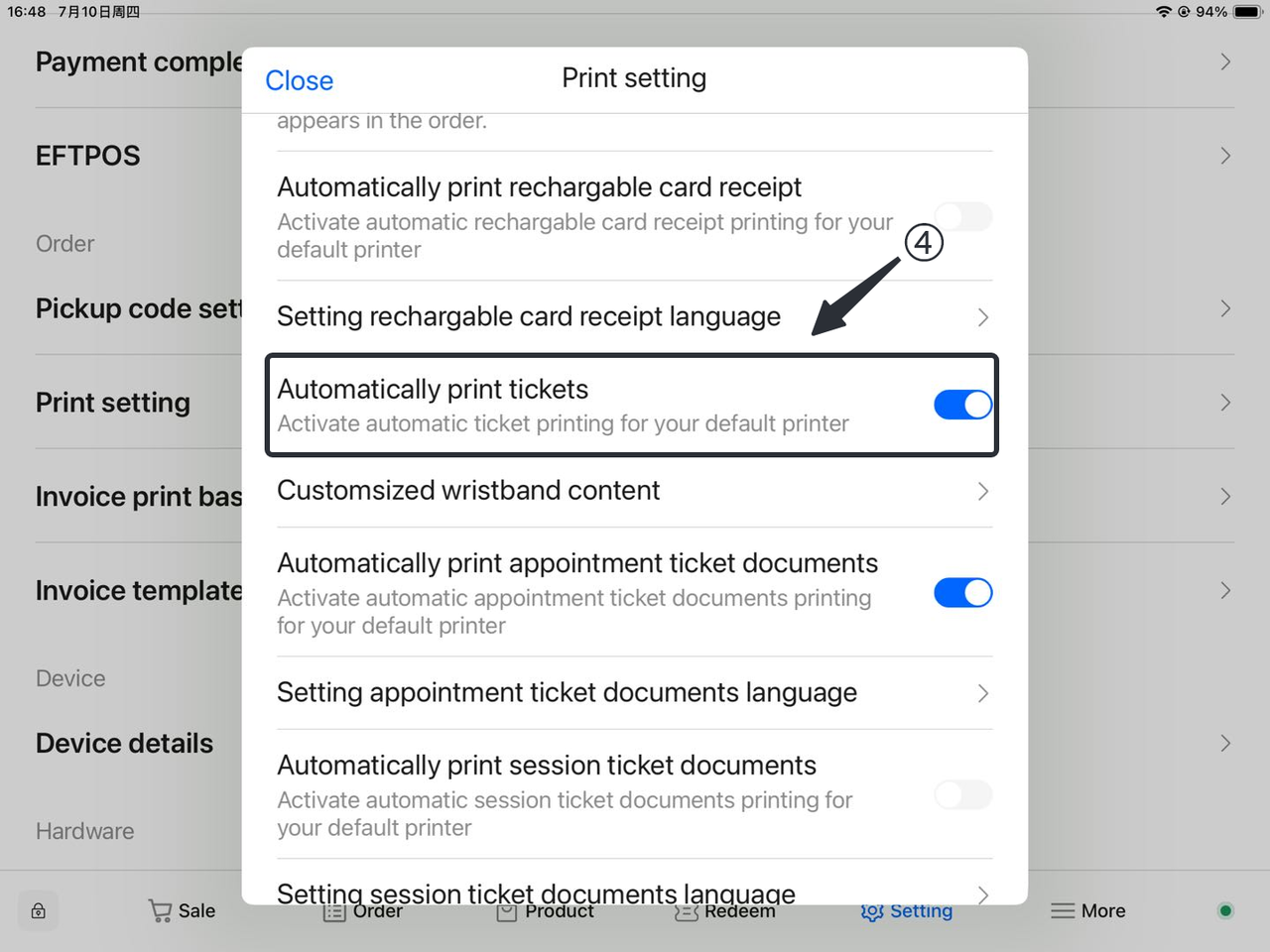Enable automatic rechargable card receipt printing
The width and height of the screenshot is (1270, 952).
[x=962, y=217]
